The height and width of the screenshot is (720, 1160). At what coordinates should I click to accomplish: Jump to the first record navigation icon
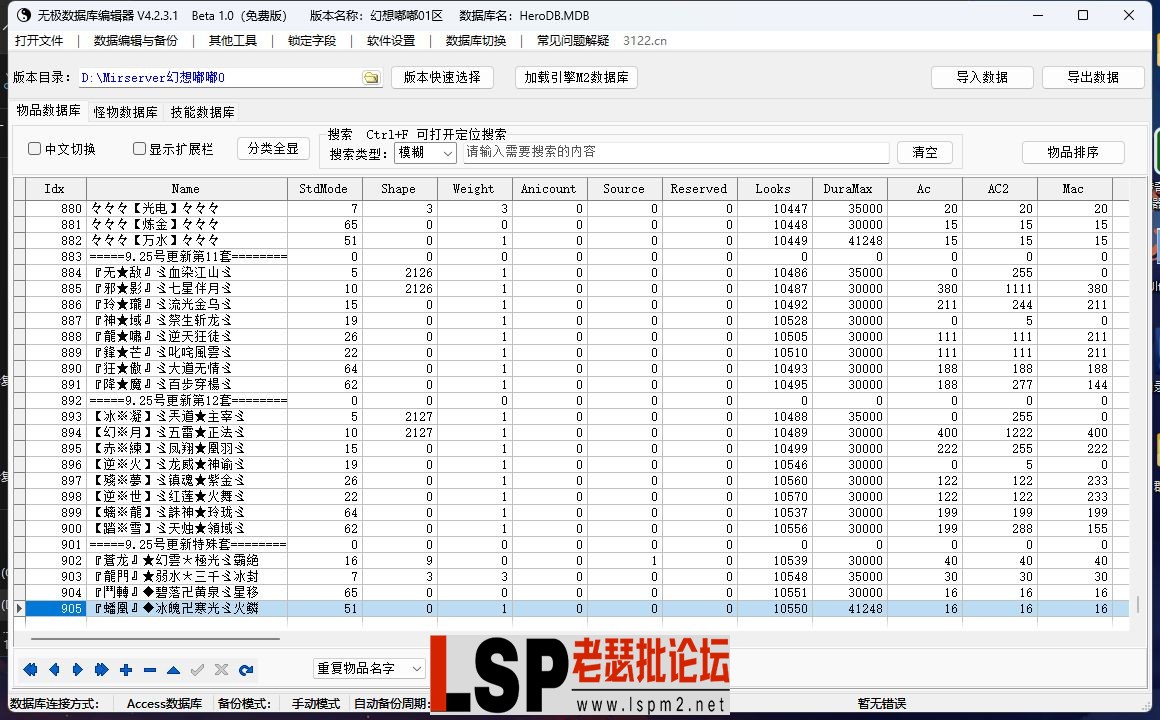[x=30, y=670]
